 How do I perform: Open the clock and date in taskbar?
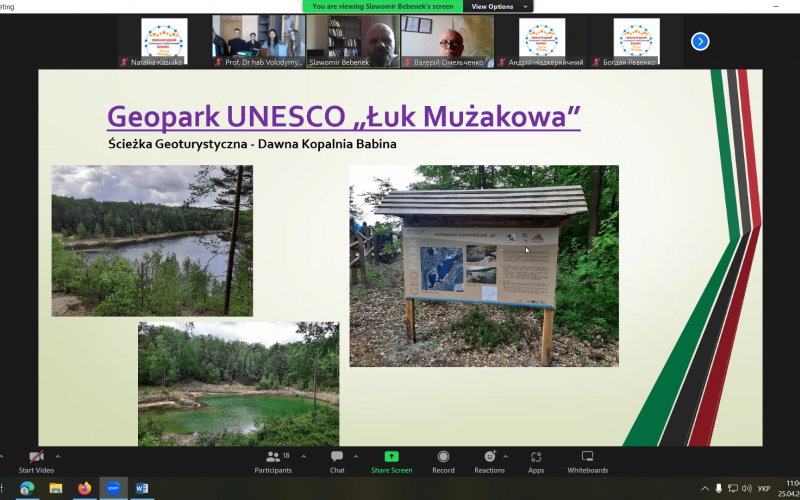point(790,488)
